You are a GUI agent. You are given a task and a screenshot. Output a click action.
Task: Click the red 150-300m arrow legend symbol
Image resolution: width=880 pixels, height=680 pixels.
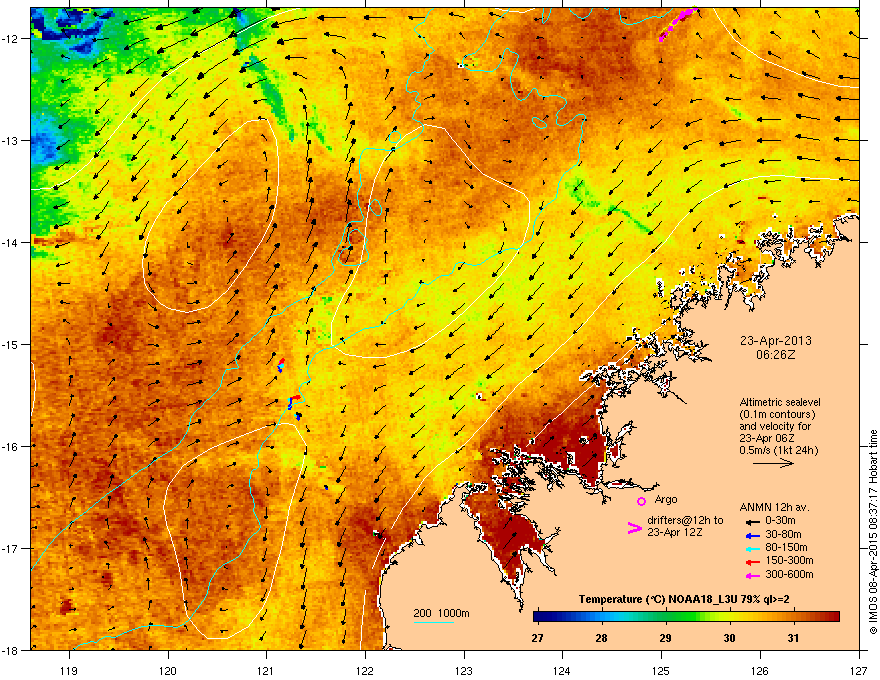(x=752, y=561)
